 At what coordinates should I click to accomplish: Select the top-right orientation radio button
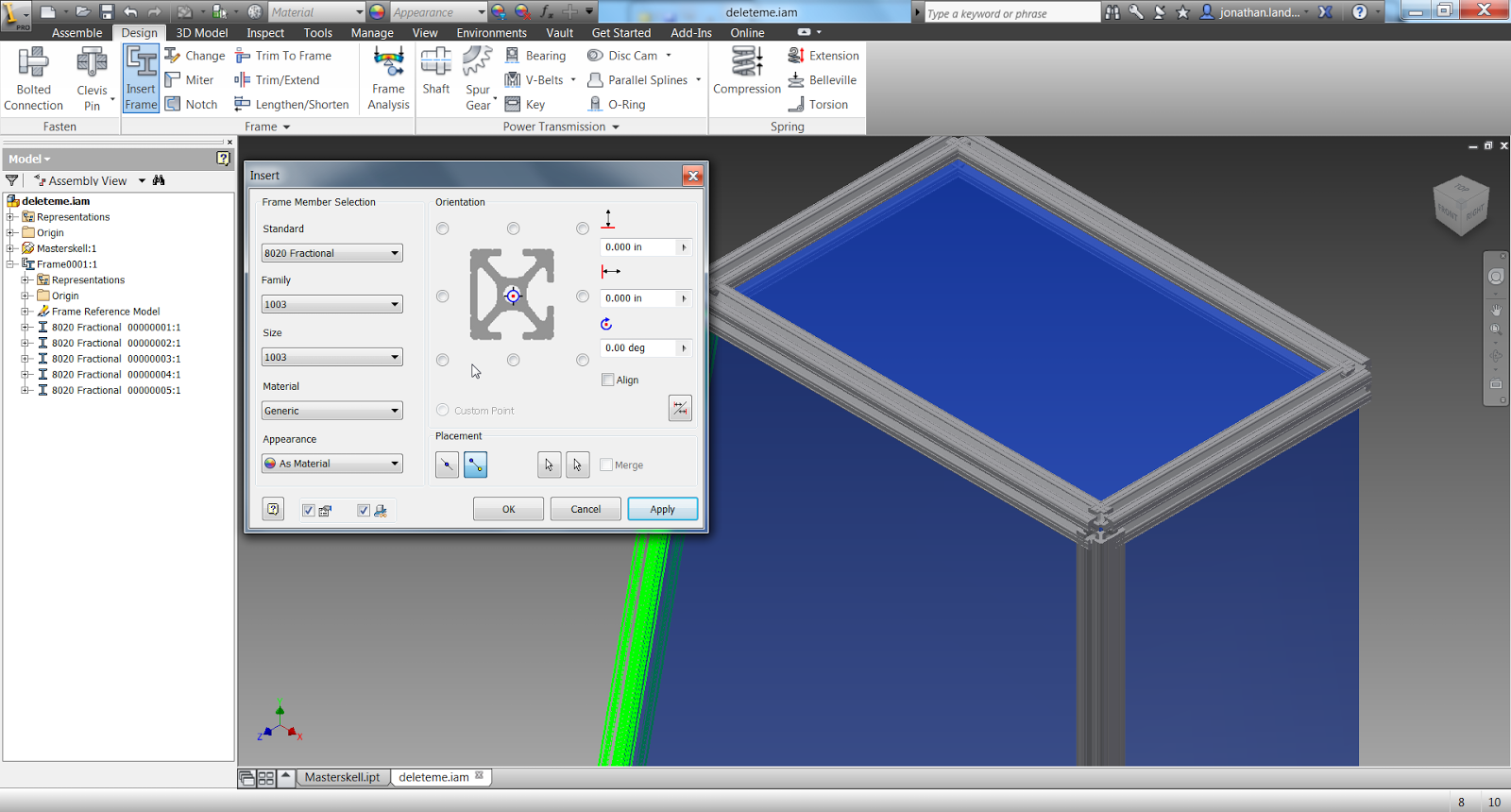point(583,228)
